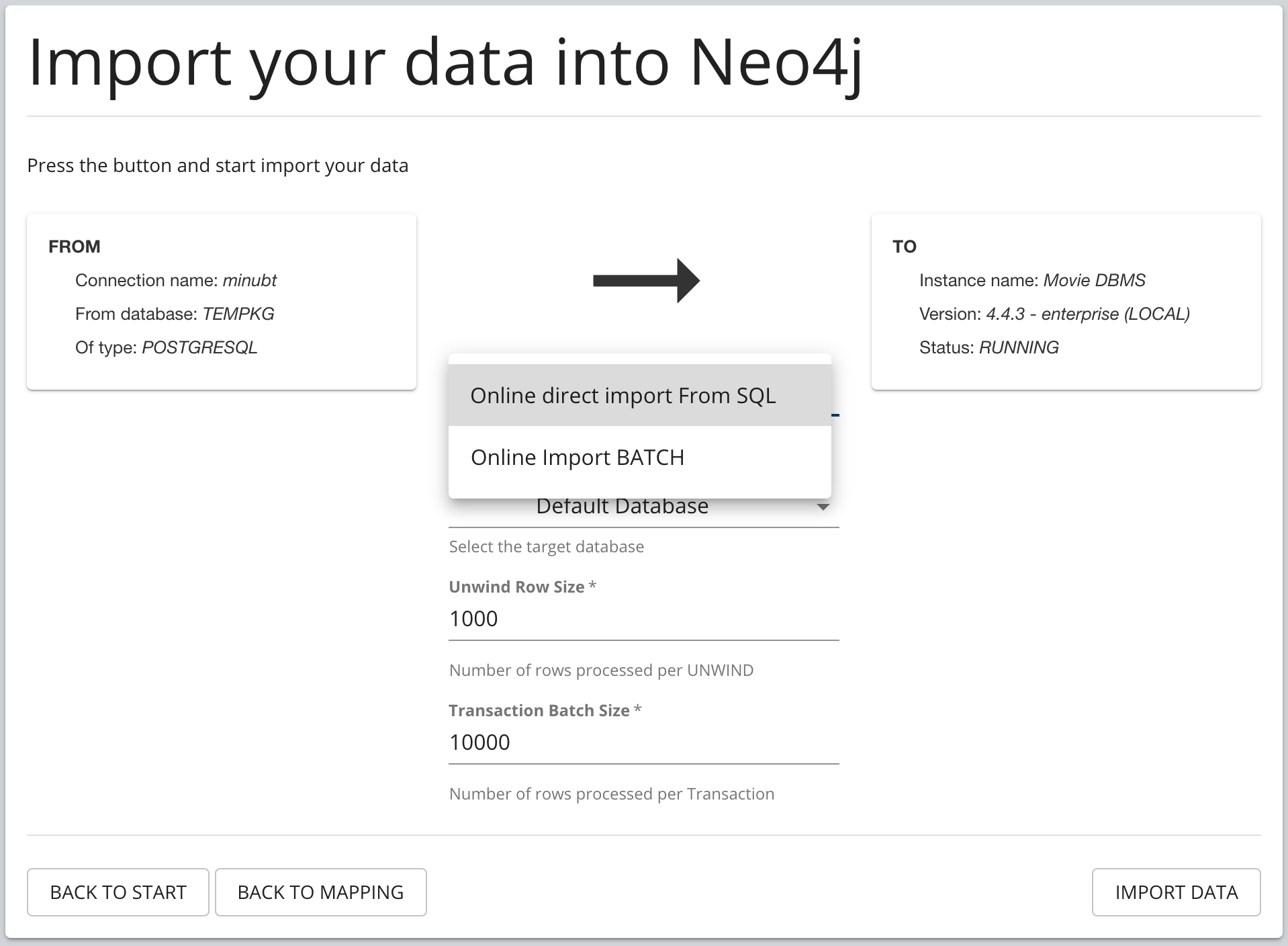Select Online direct import From SQL option

(639, 395)
